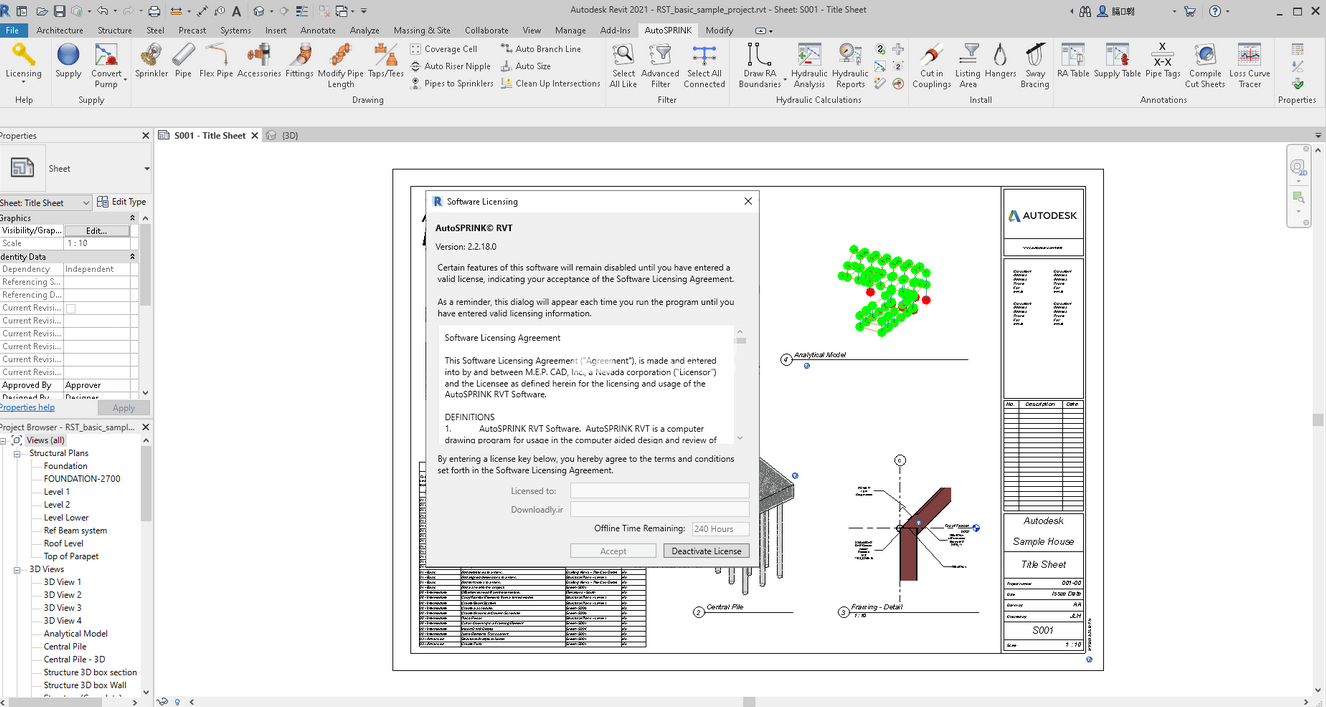Select Analytical Model in Project Browser
This screenshot has height=707, width=1326.
click(76, 634)
